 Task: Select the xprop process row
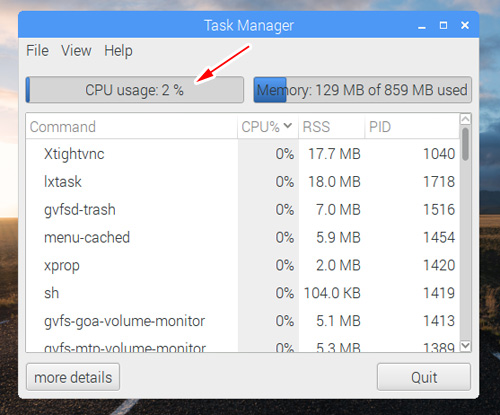(243, 265)
